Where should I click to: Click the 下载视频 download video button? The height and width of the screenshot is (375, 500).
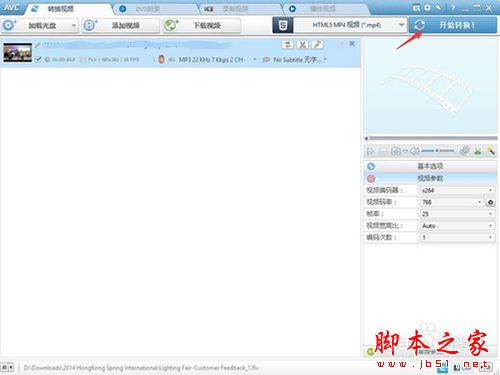click(202, 25)
